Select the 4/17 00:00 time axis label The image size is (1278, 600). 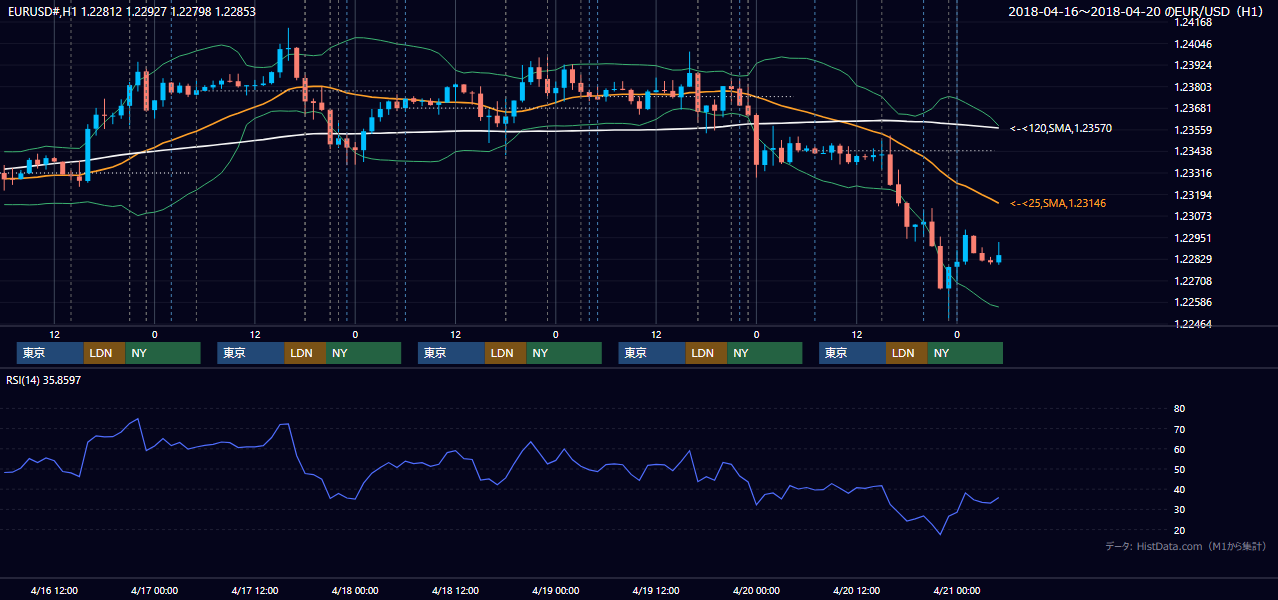pos(155,590)
